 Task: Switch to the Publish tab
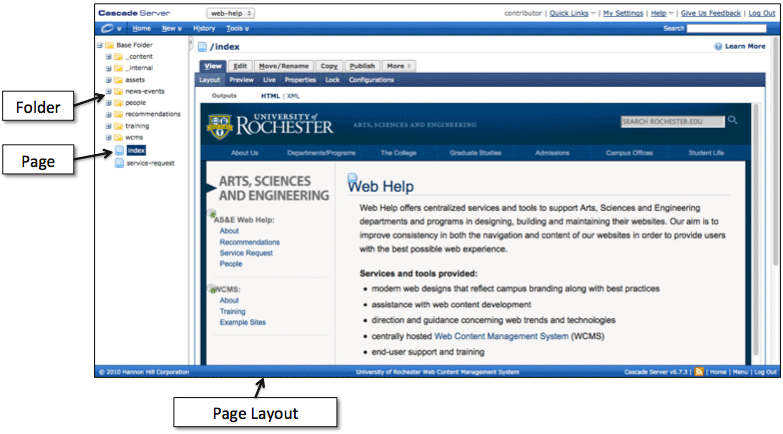pyautogui.click(x=362, y=66)
